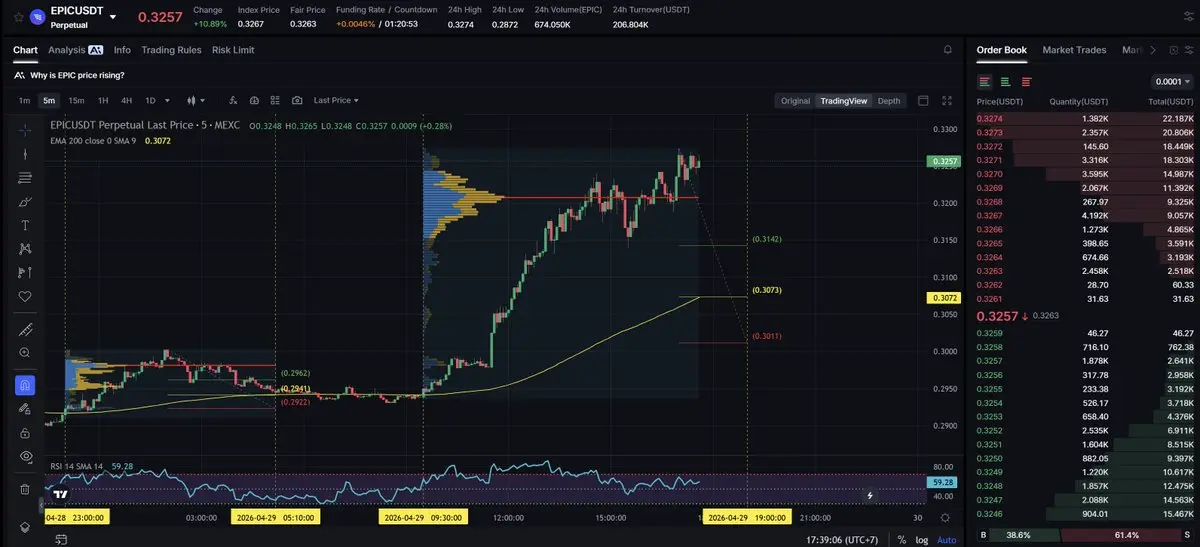Select the 4H timeframe

(127, 100)
